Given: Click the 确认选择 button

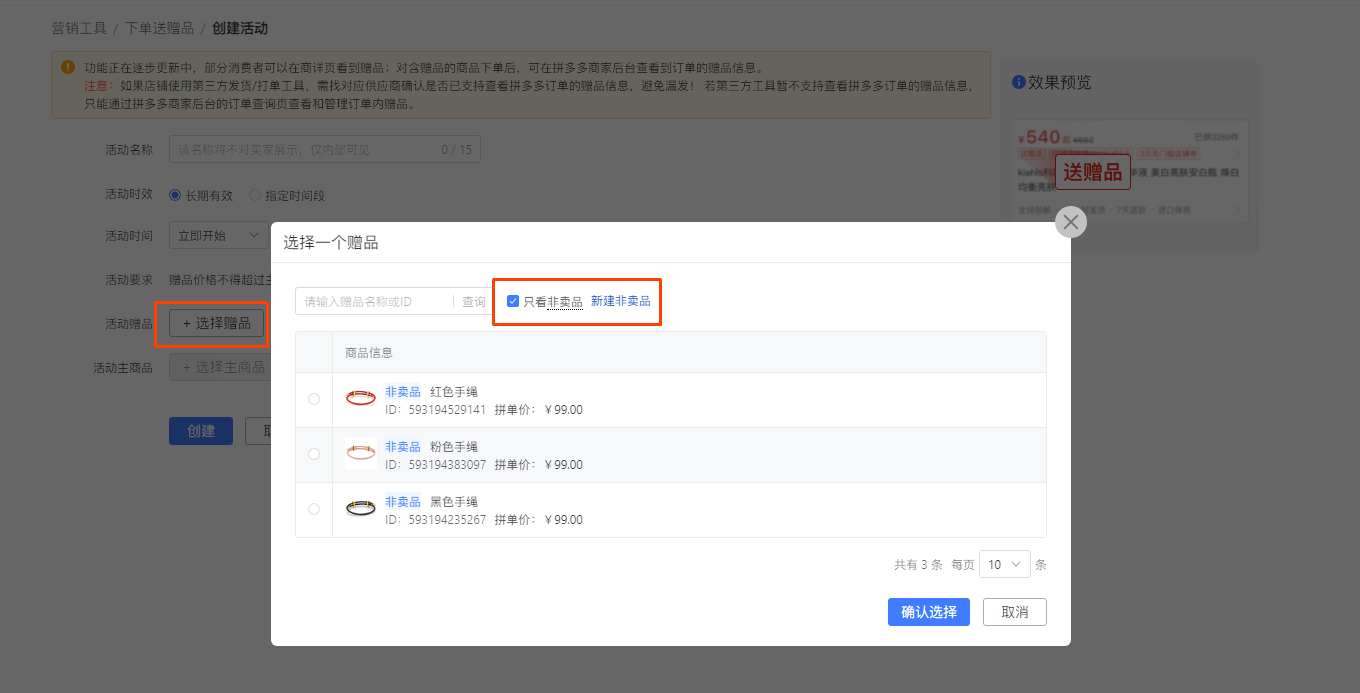Looking at the screenshot, I should tap(928, 612).
